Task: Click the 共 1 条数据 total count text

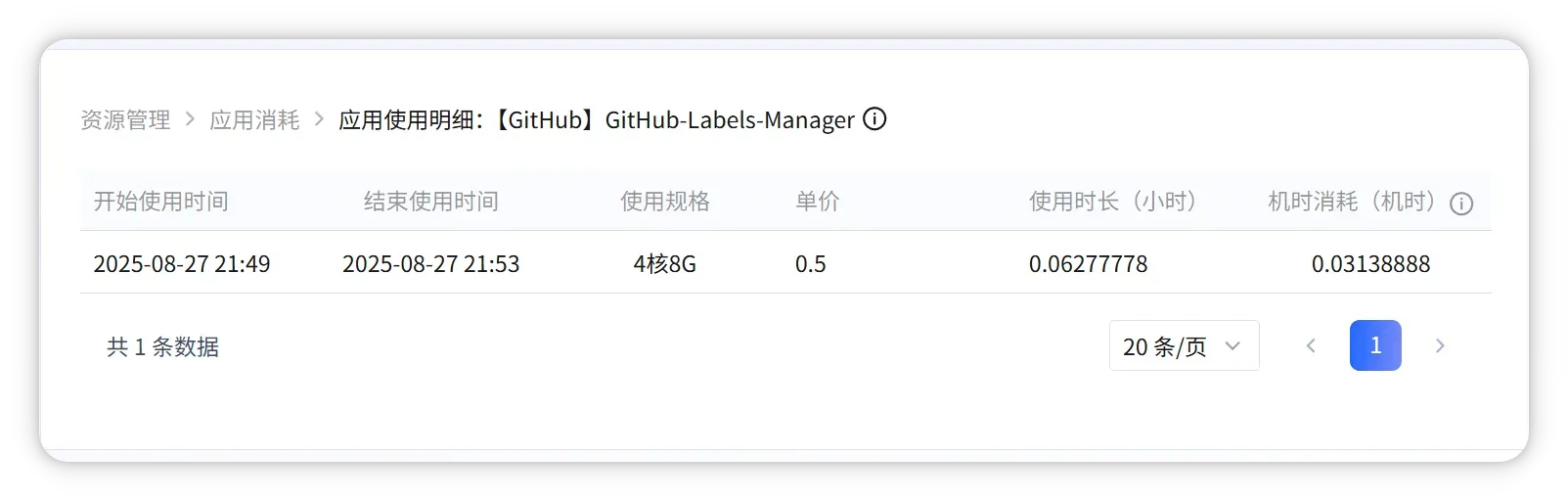Action: point(162,346)
